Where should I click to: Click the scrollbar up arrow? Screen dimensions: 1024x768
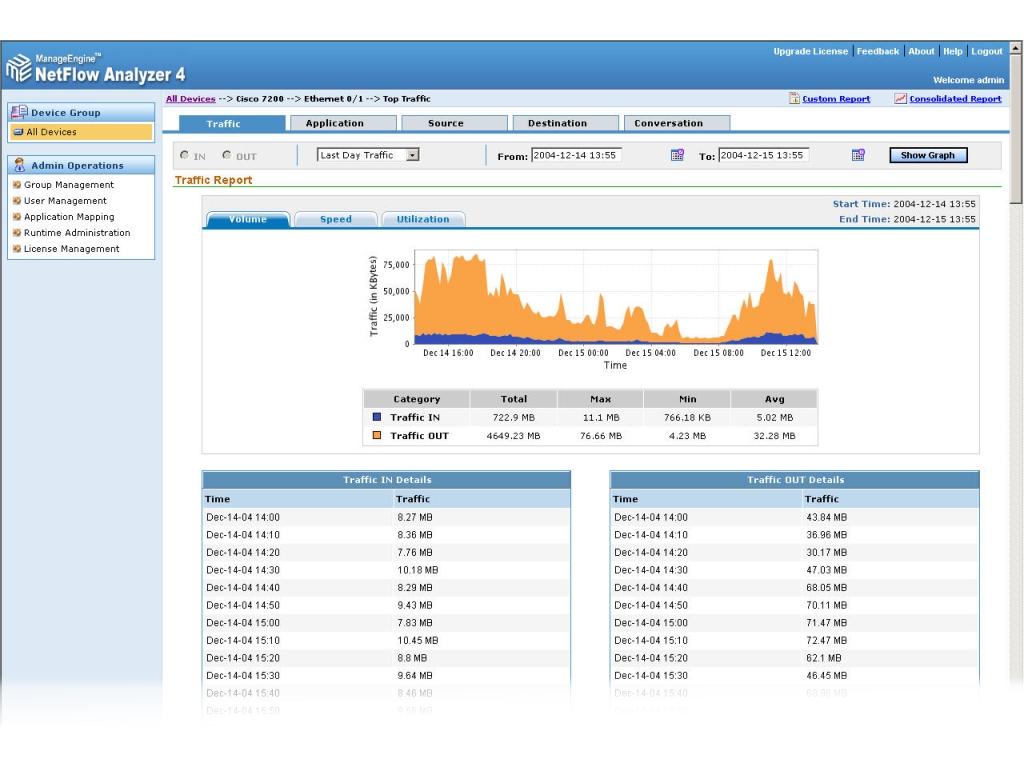pyautogui.click(x=1016, y=48)
